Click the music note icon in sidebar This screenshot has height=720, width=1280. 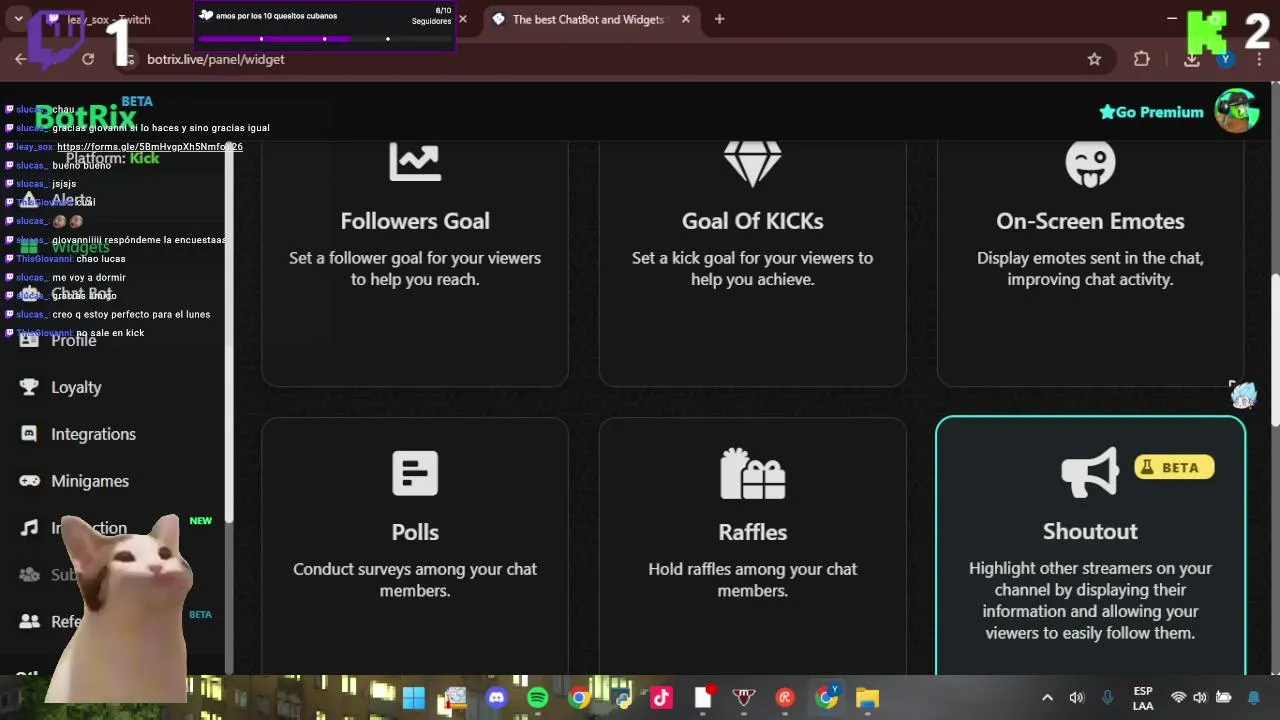[x=30, y=528]
